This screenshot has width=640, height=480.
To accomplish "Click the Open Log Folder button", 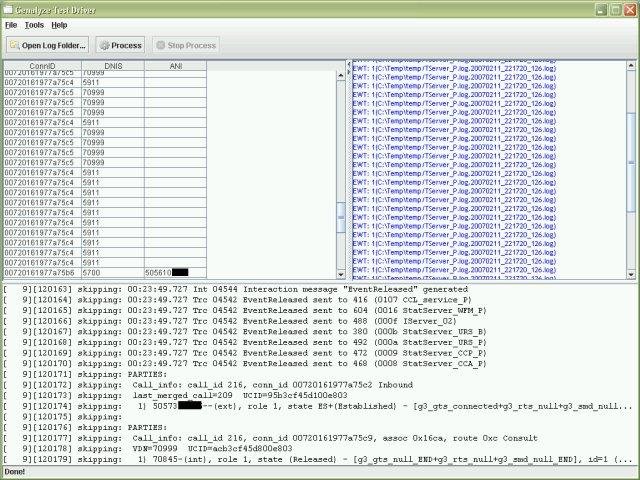I will [x=47, y=45].
